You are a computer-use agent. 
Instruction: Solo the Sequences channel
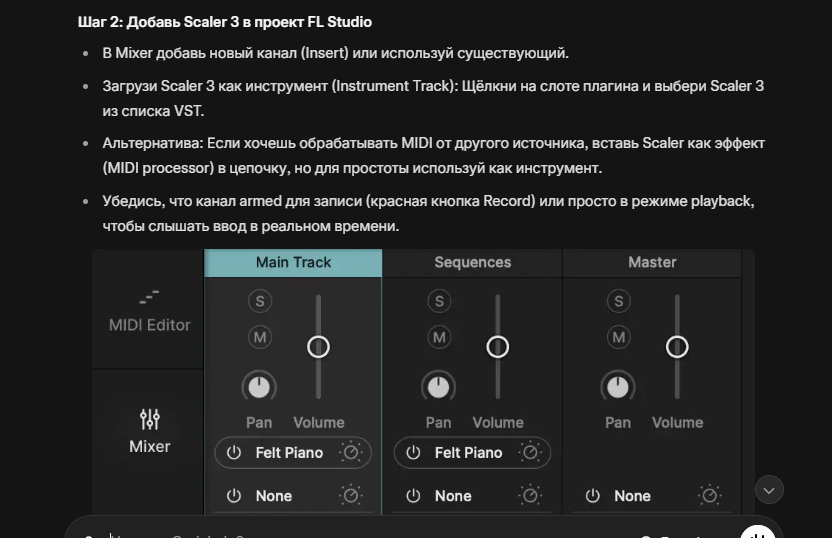coord(439,301)
